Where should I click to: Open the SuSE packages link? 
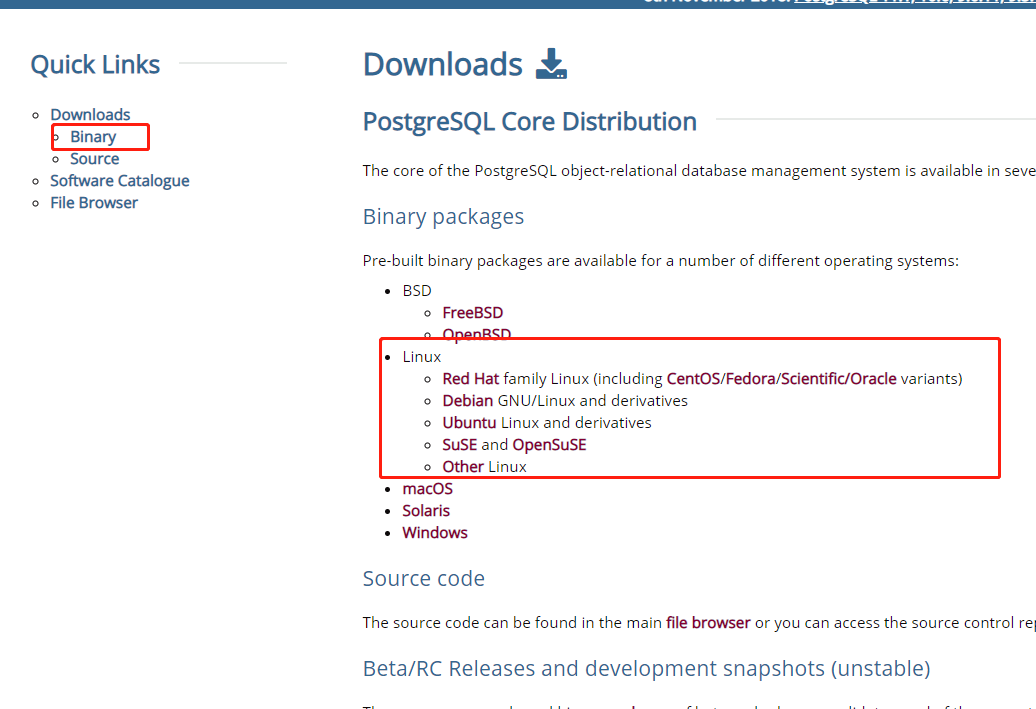(x=460, y=445)
